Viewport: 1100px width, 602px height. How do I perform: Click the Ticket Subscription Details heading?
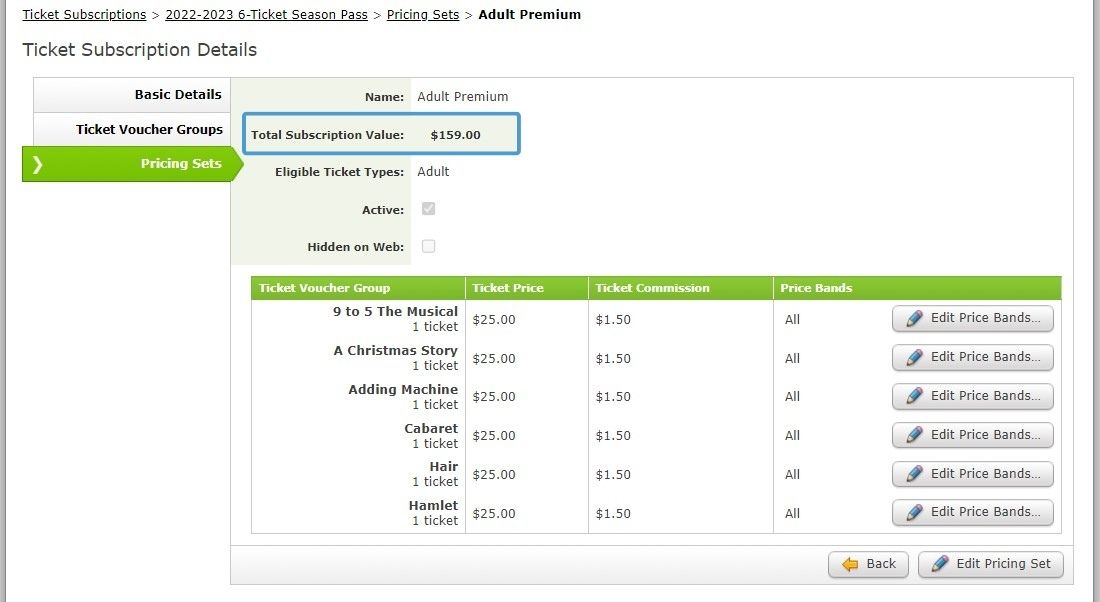coord(140,50)
